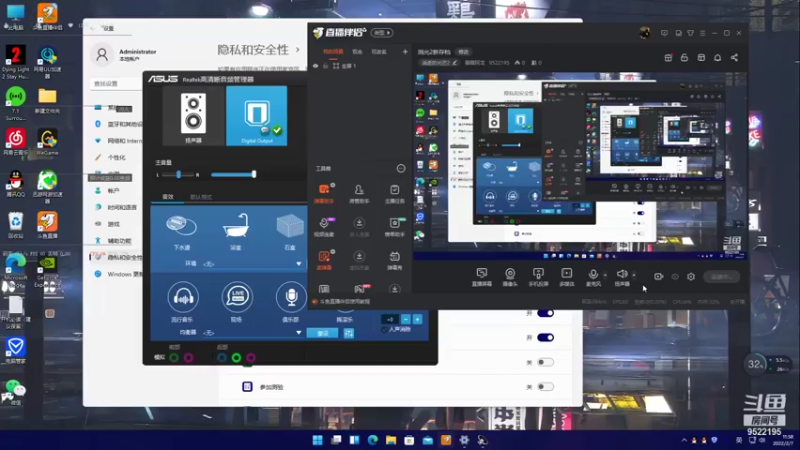This screenshot has height=450, width=800.
Task: Toggle the lock of 全屏 1 source
Action: [326, 66]
